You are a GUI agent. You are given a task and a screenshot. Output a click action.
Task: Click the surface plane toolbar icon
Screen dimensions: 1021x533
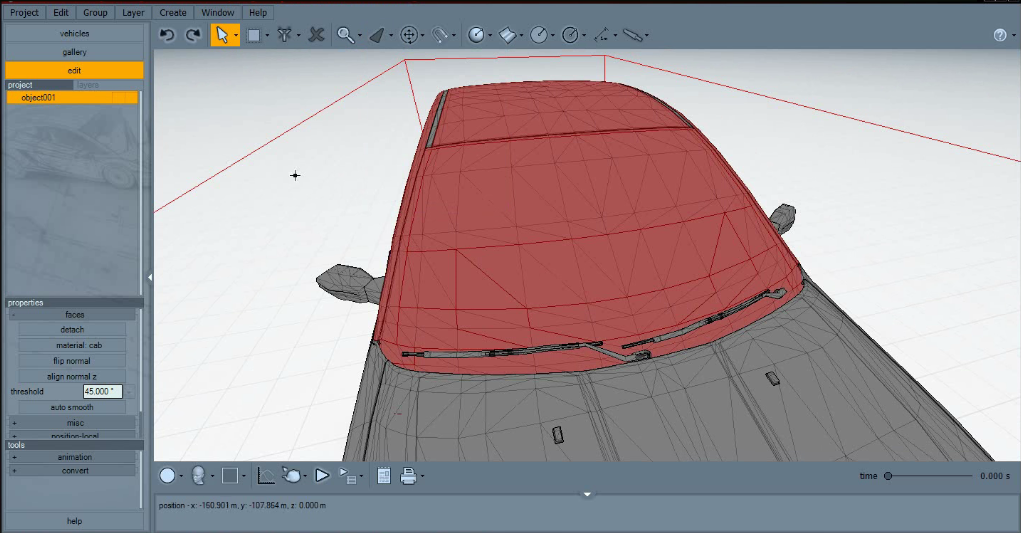[507, 35]
